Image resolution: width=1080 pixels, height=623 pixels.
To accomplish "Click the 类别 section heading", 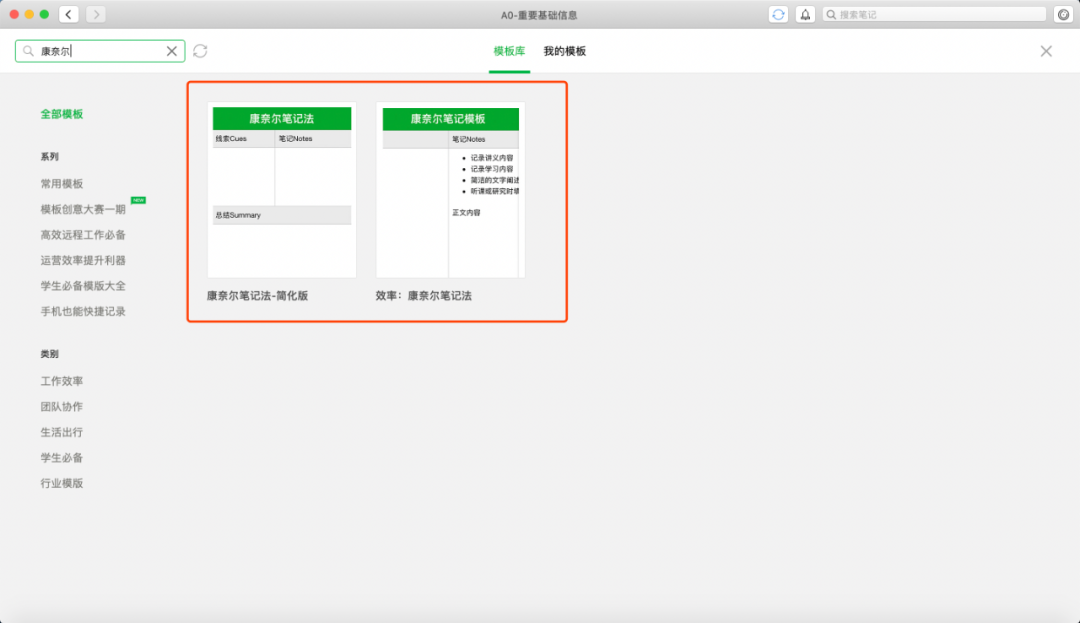I will pyautogui.click(x=50, y=354).
